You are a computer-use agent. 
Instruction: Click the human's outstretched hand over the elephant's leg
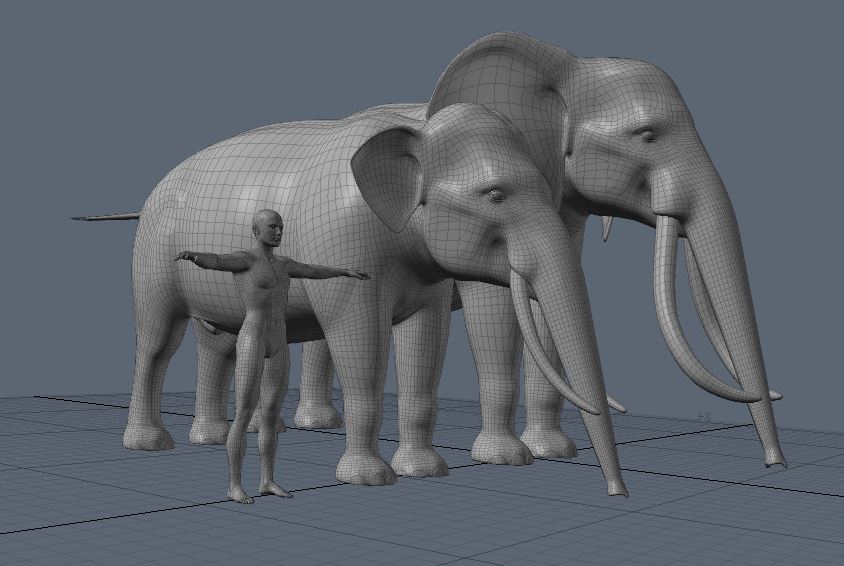coord(358,274)
